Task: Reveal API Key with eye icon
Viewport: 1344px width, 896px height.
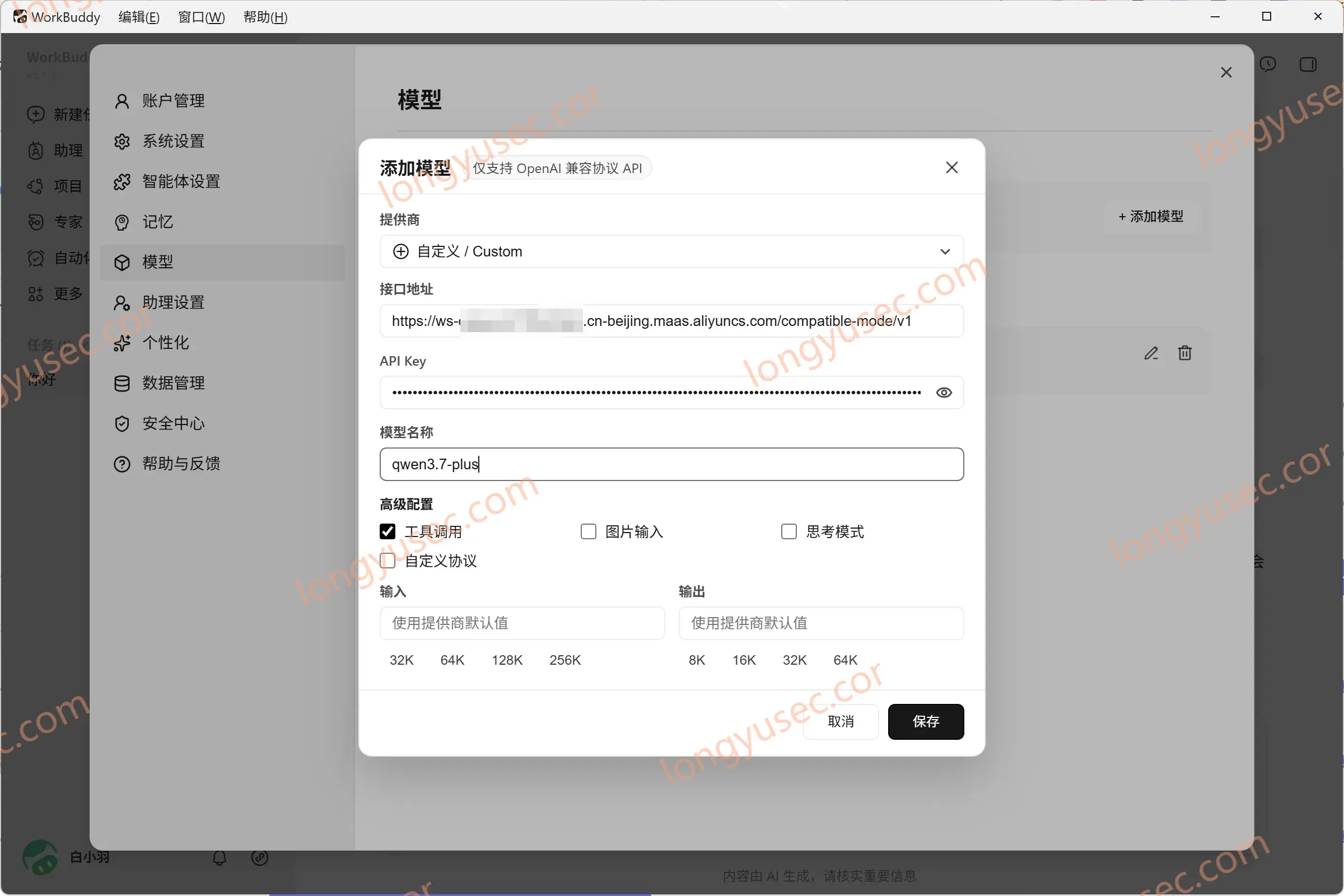Action: tap(944, 393)
